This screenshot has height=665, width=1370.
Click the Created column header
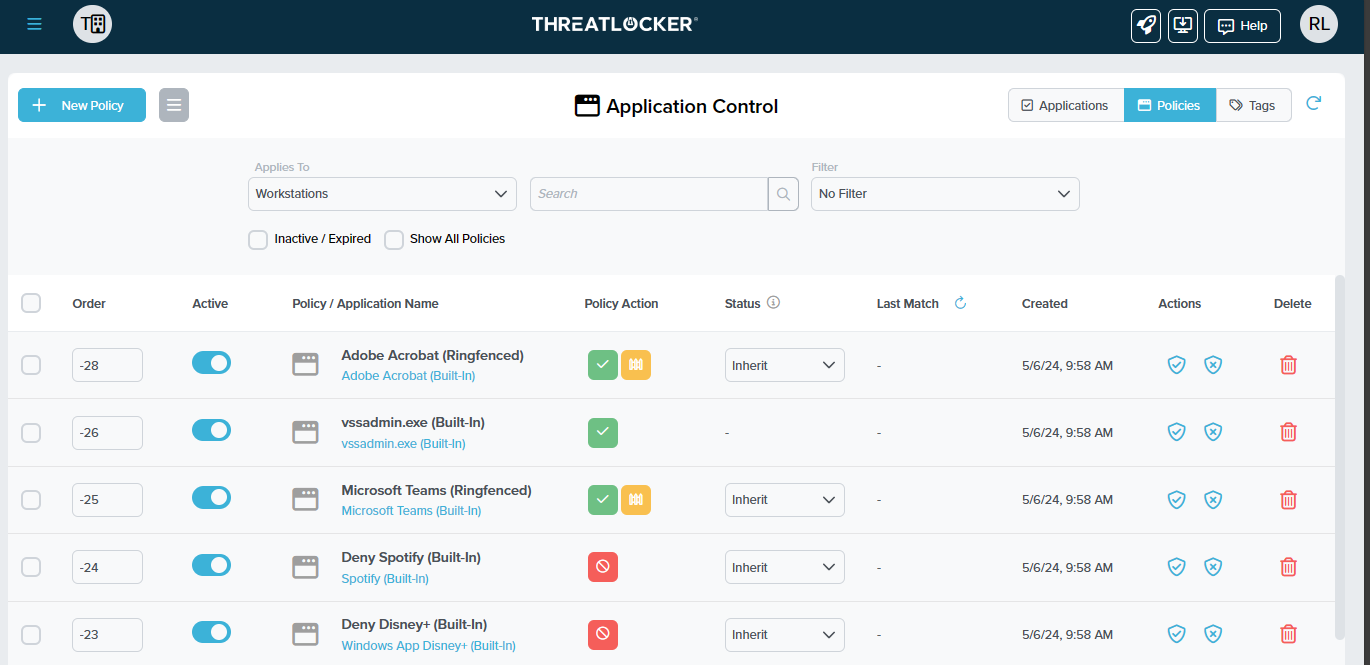[x=1045, y=303]
